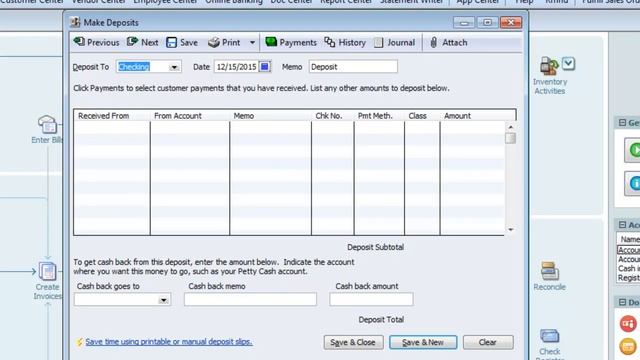Expand Cash back goes to dropdown
640x360 pixels.
click(163, 300)
